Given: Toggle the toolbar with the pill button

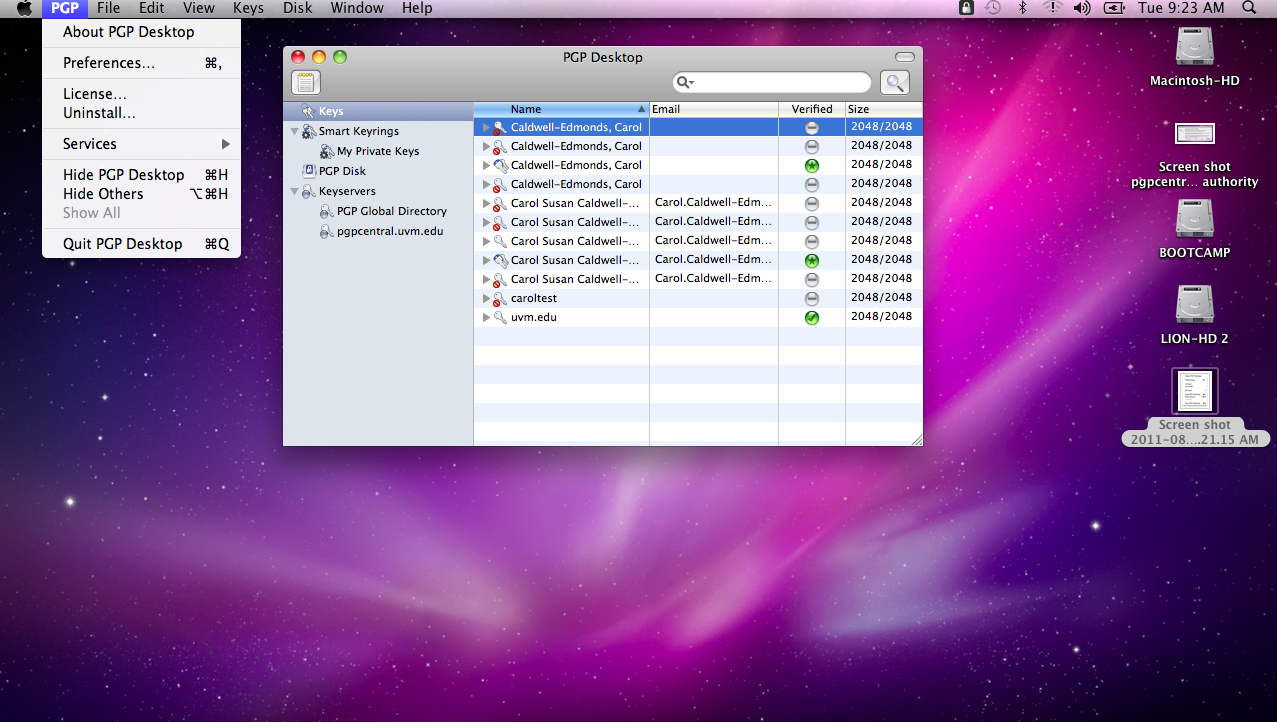Looking at the screenshot, I should coord(904,57).
